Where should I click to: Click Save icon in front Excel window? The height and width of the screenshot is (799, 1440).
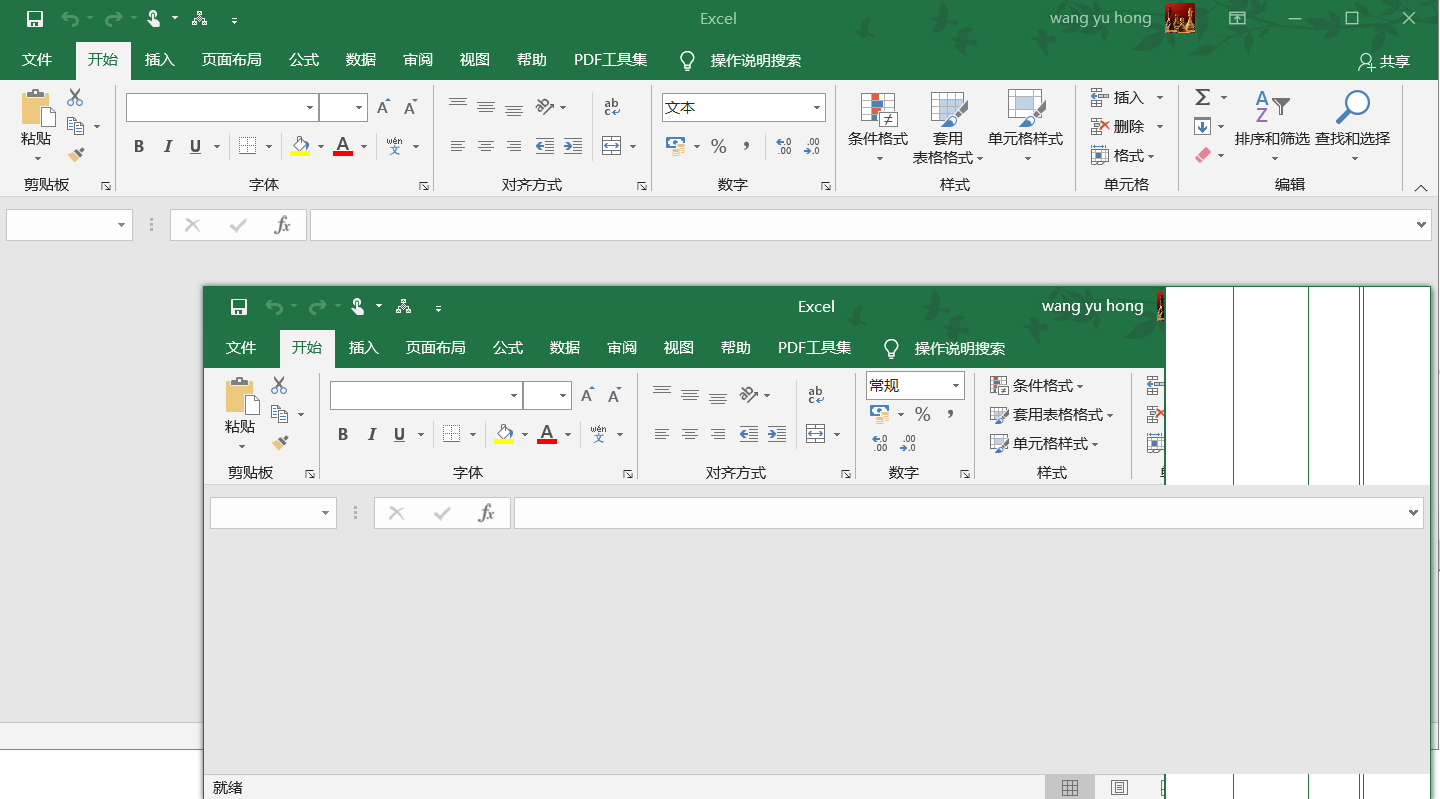tap(239, 307)
